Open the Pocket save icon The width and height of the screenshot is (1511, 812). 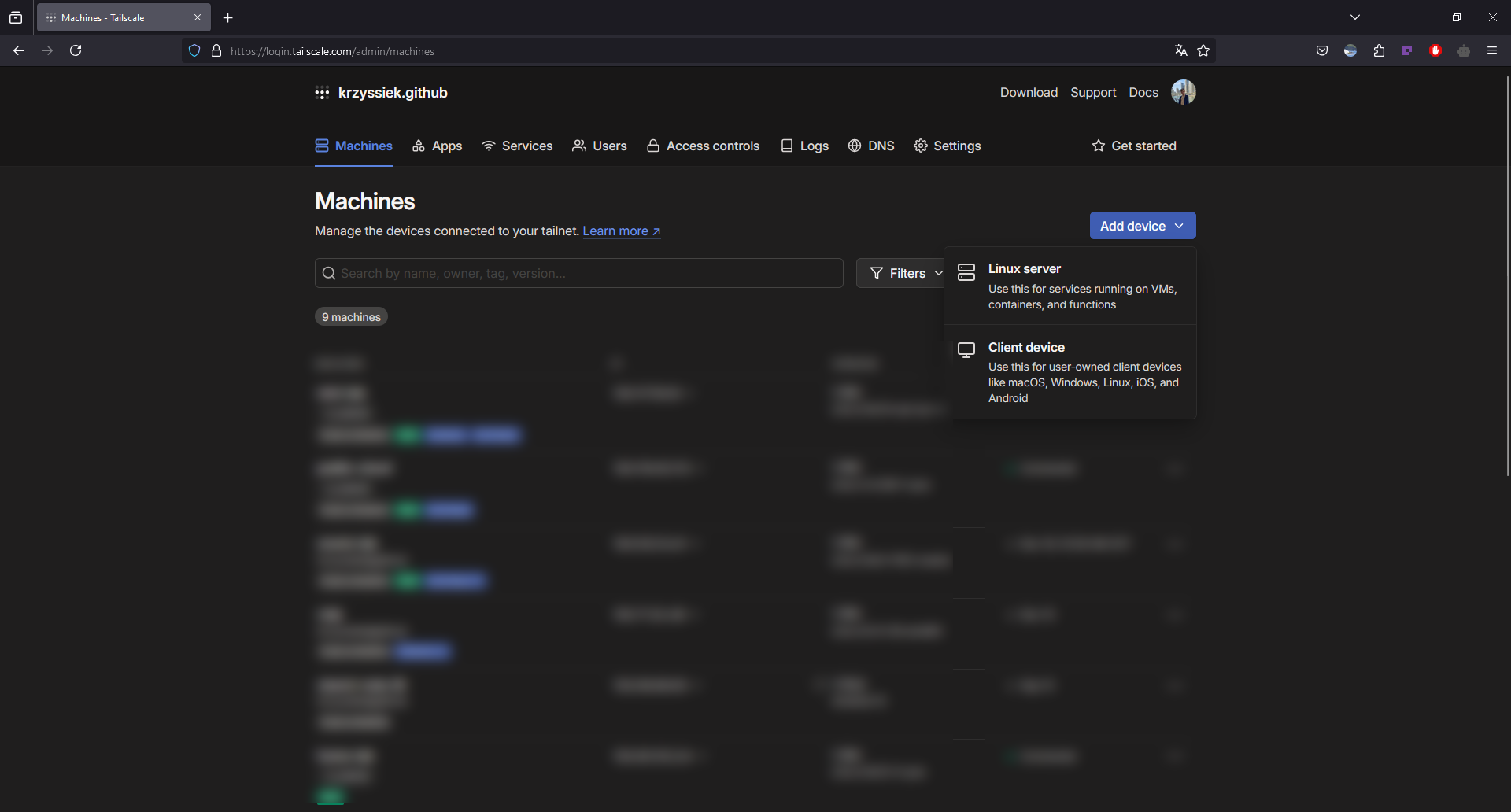coord(1322,50)
